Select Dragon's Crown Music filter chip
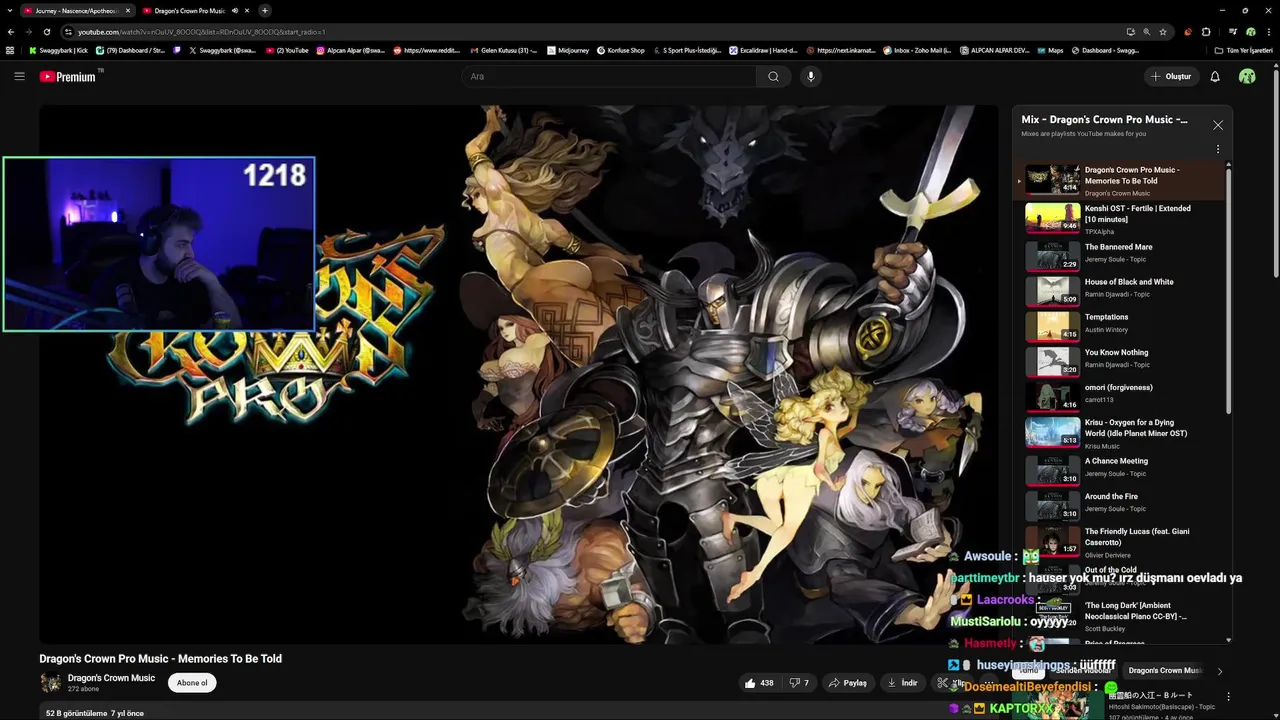The width and height of the screenshot is (1280, 720). tap(1164, 670)
